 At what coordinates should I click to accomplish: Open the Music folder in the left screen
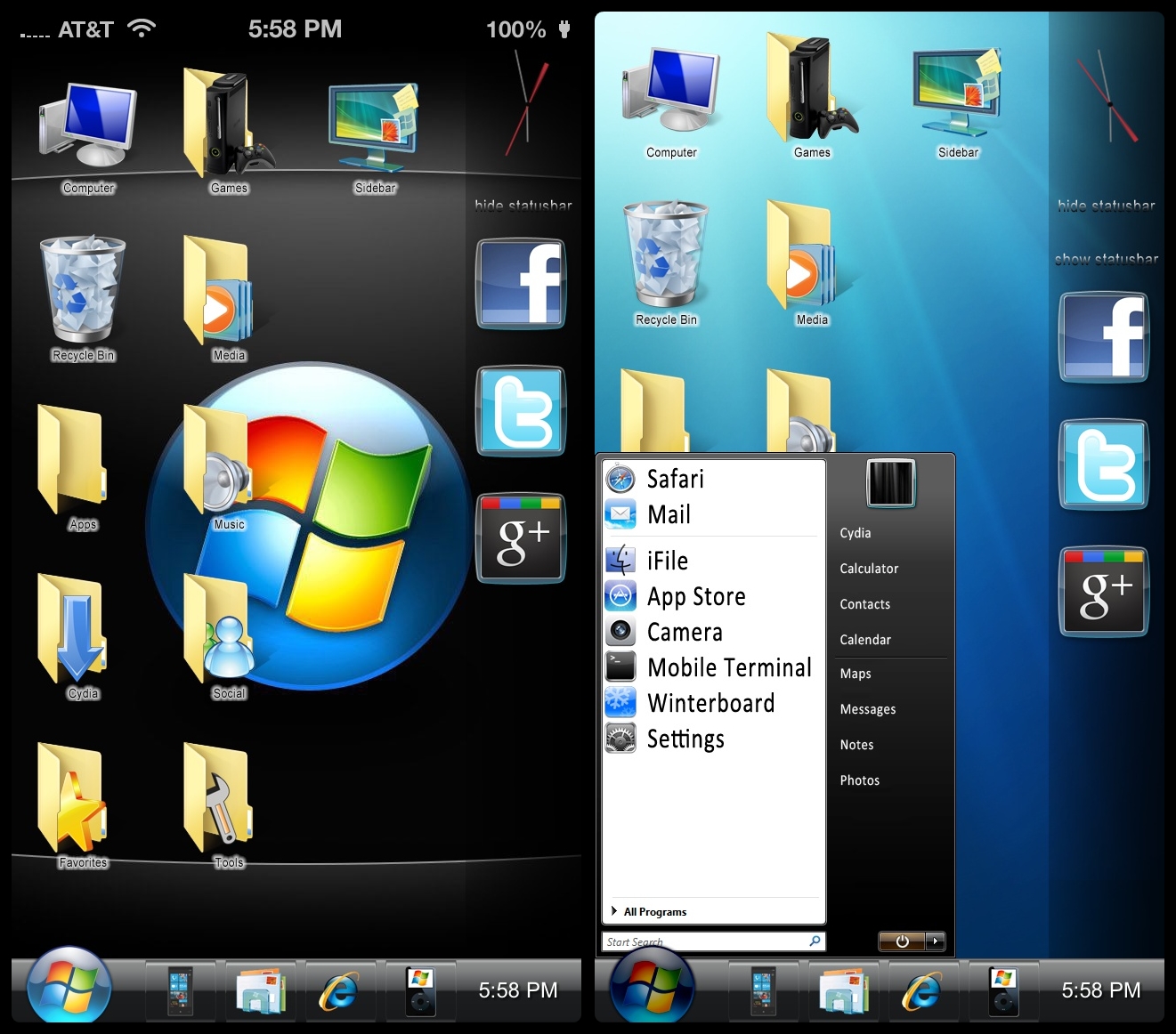coord(217,459)
